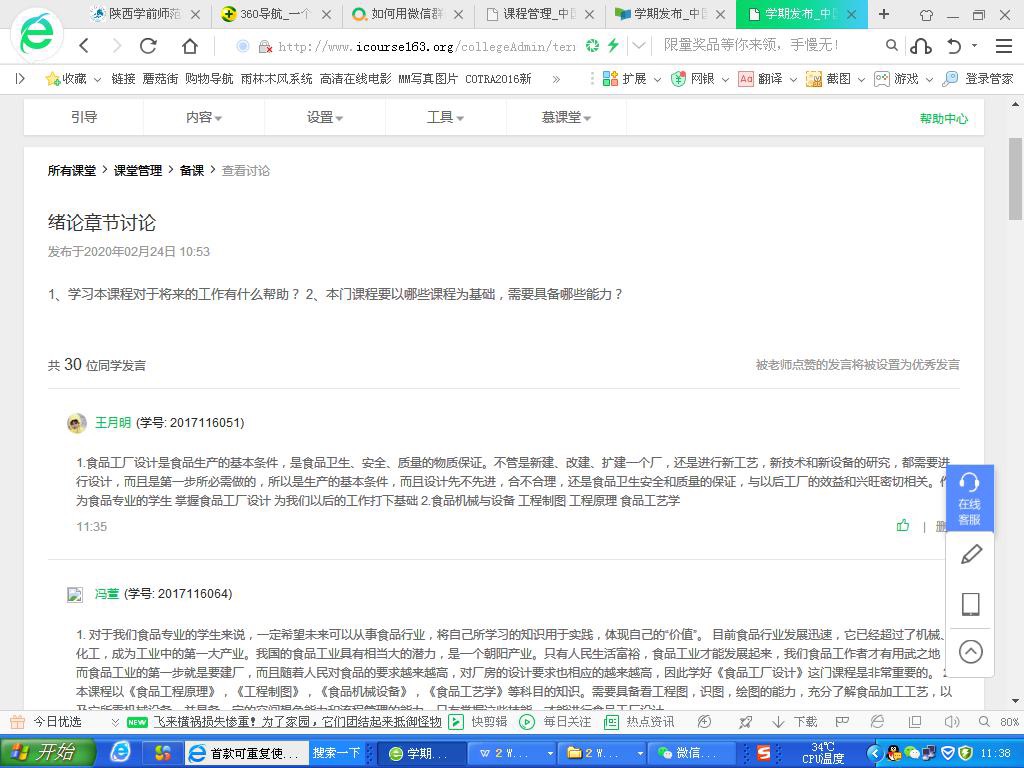1024x768 pixels.
Task: Click the tablet device icon in side panel
Action: coord(970,604)
